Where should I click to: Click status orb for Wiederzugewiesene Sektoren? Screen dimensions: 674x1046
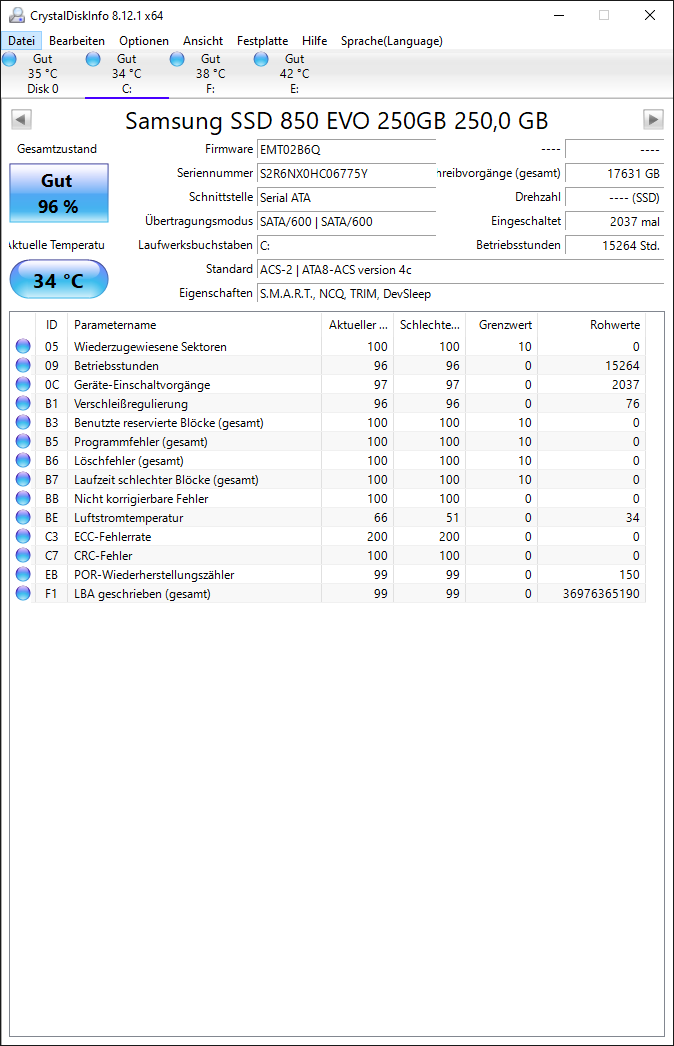[x=23, y=346]
